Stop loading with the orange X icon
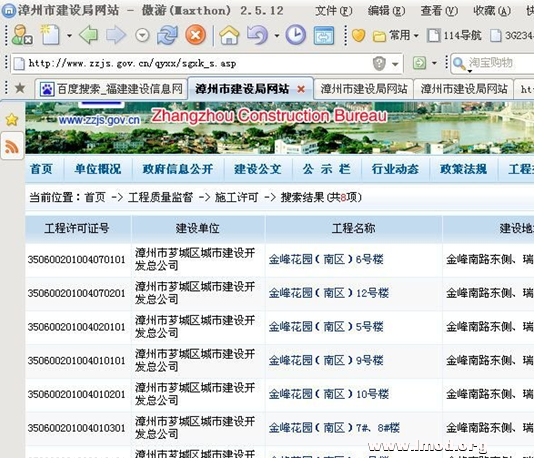This screenshot has height=458, width=534. pyautogui.click(x=195, y=35)
